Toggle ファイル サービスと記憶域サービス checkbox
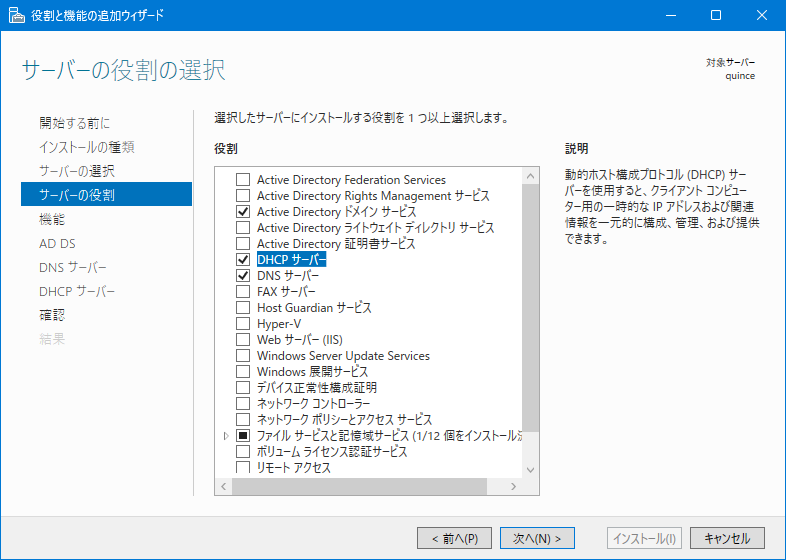Image resolution: width=786 pixels, height=560 pixels. (243, 436)
